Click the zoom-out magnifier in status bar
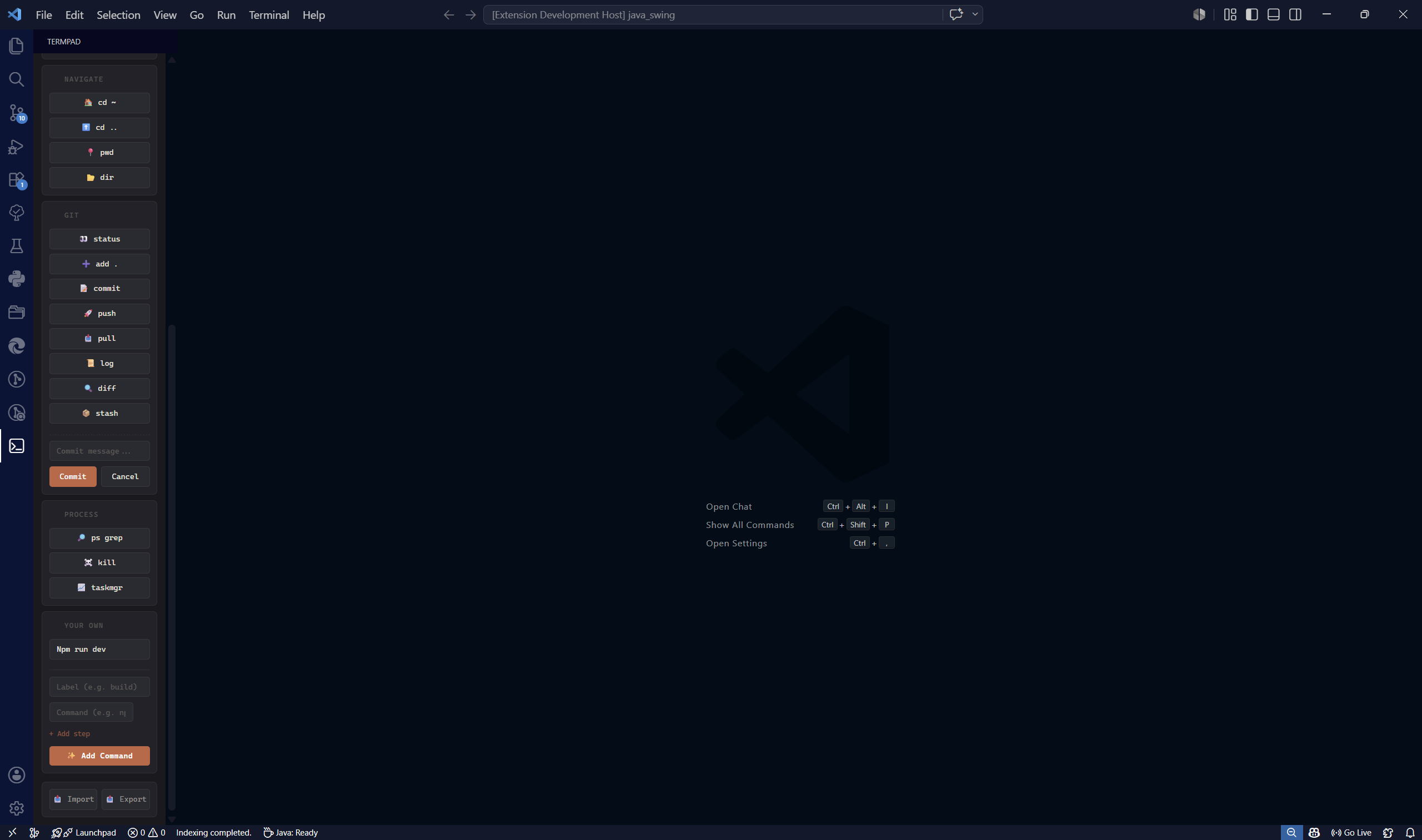This screenshot has height=840, width=1422. point(1291,833)
